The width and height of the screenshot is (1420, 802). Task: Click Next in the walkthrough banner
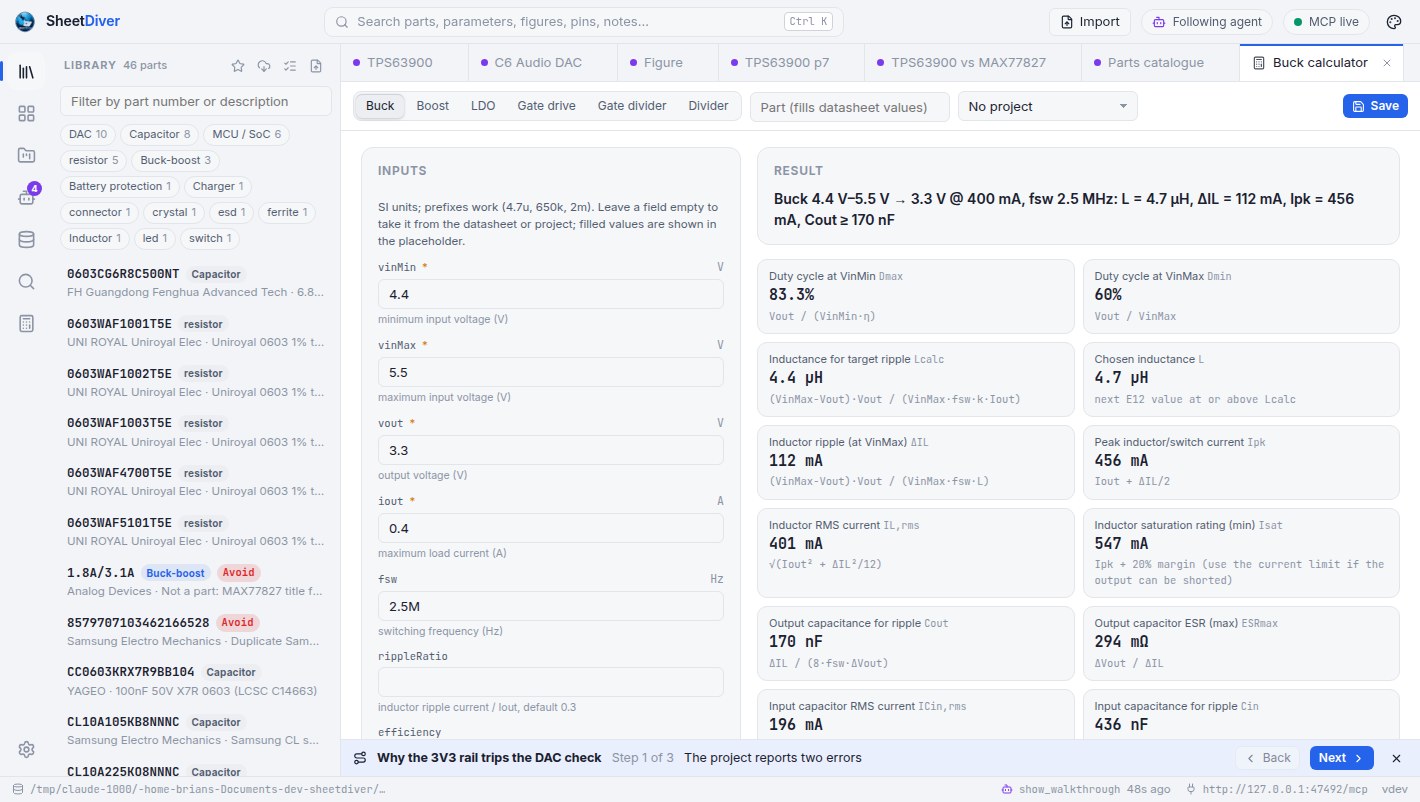[x=1341, y=758]
